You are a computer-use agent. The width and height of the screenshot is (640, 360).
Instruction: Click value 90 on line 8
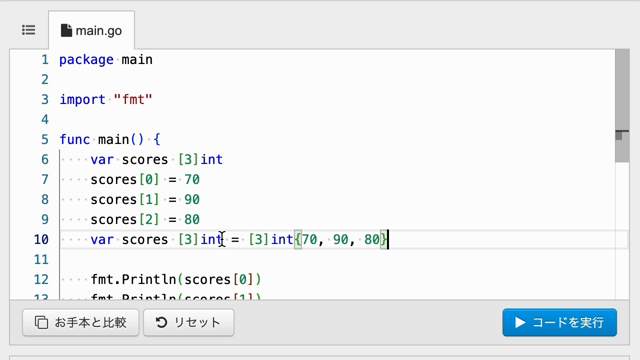[192, 200]
